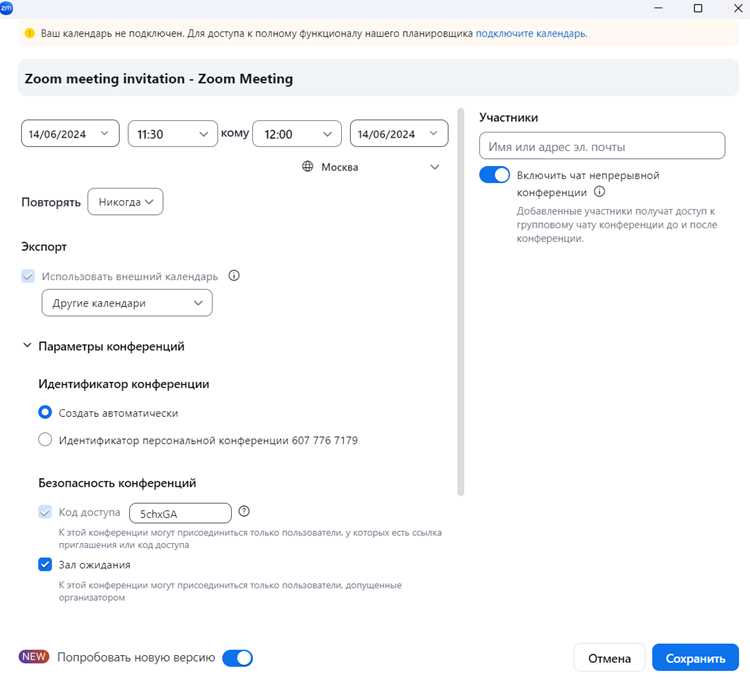Toggle the continuous meeting chat switch

tap(495, 175)
